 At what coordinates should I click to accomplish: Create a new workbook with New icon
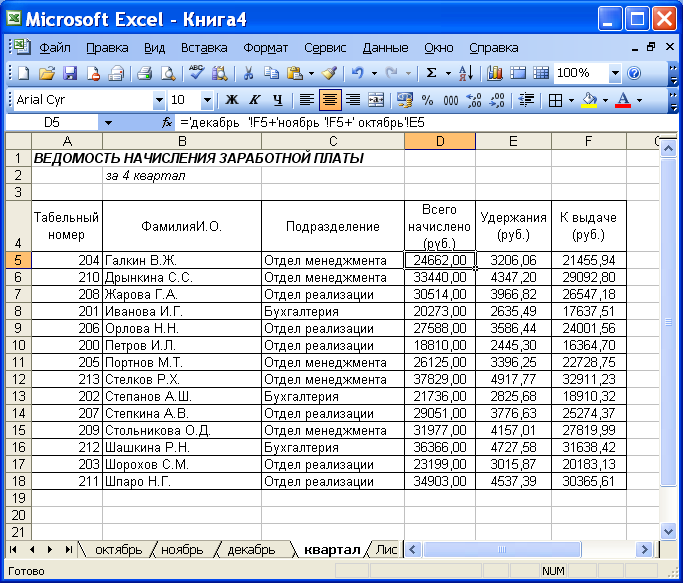click(x=23, y=73)
